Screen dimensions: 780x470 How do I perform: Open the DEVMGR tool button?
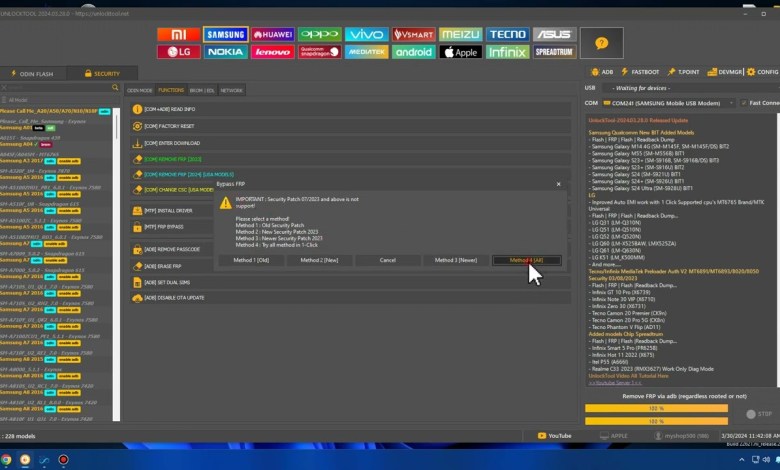(724, 72)
